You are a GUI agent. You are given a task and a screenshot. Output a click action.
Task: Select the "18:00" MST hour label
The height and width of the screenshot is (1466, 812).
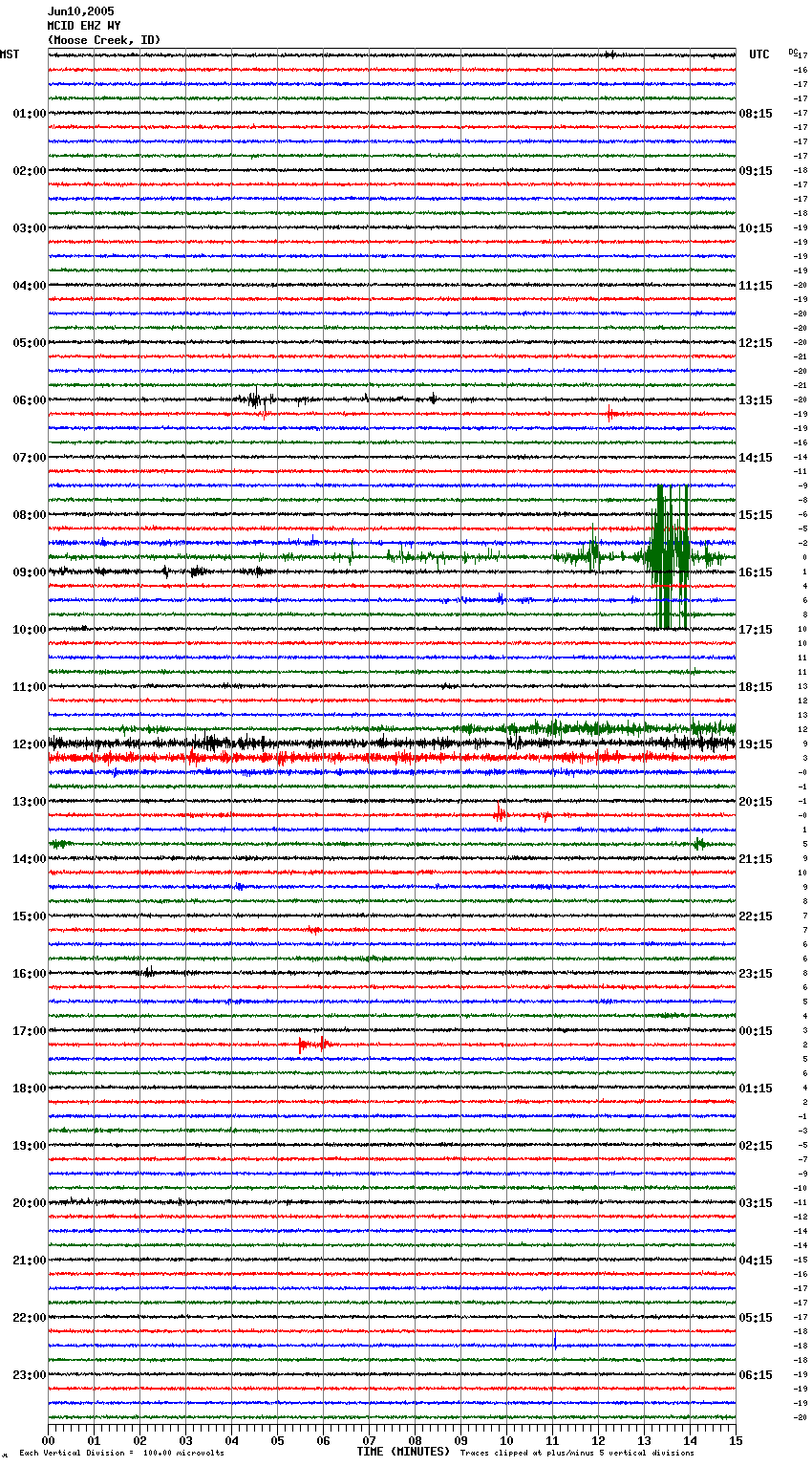(x=29, y=1089)
